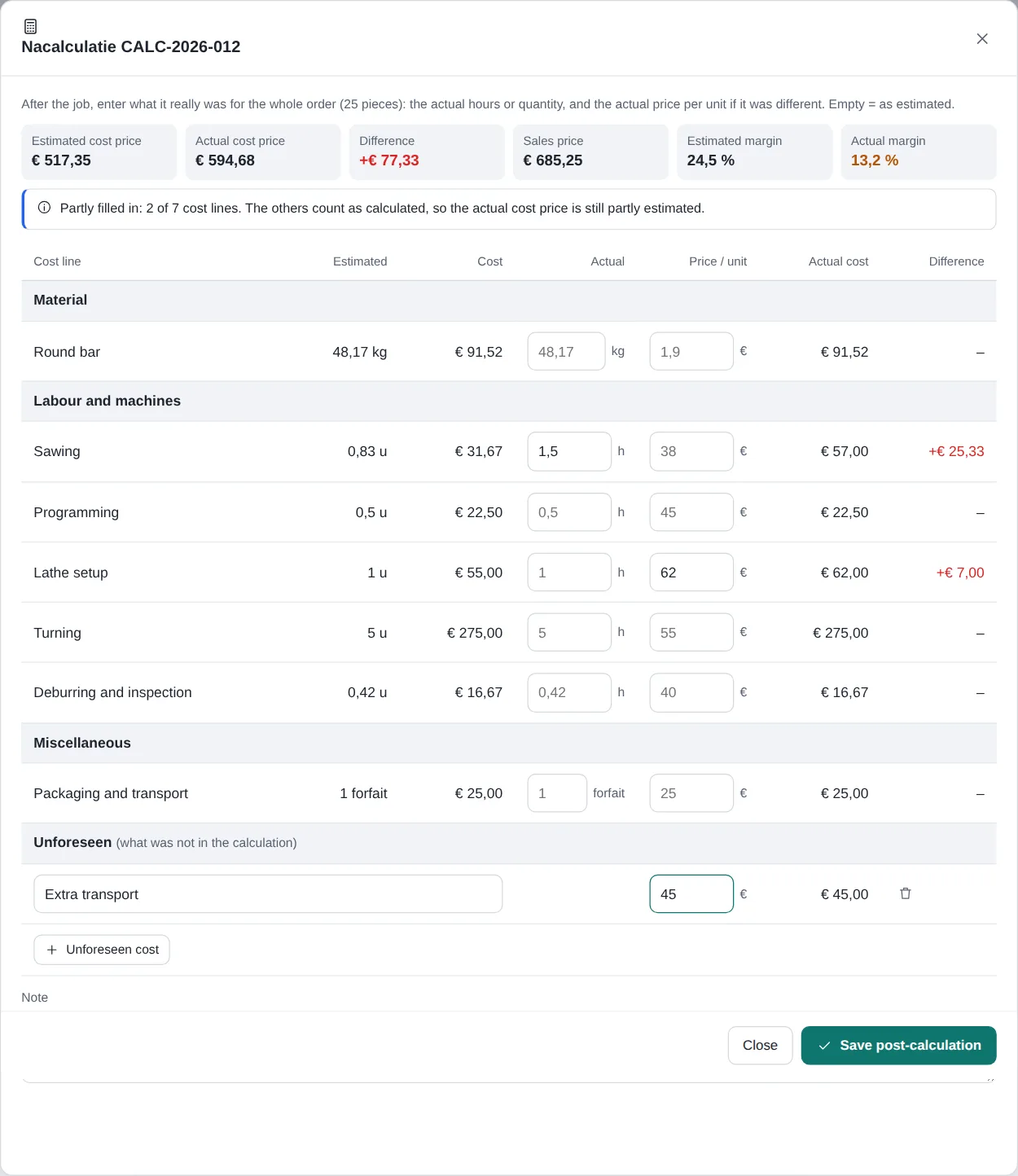This screenshot has width=1018, height=1176.
Task: Click Deburring and inspection price field
Action: 691,692
